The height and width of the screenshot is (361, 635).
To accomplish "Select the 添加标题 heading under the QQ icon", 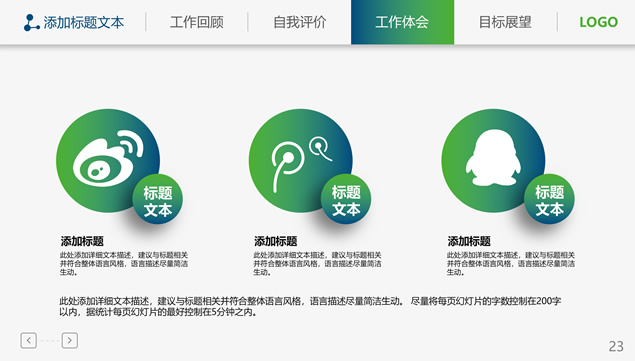I will coord(469,241).
